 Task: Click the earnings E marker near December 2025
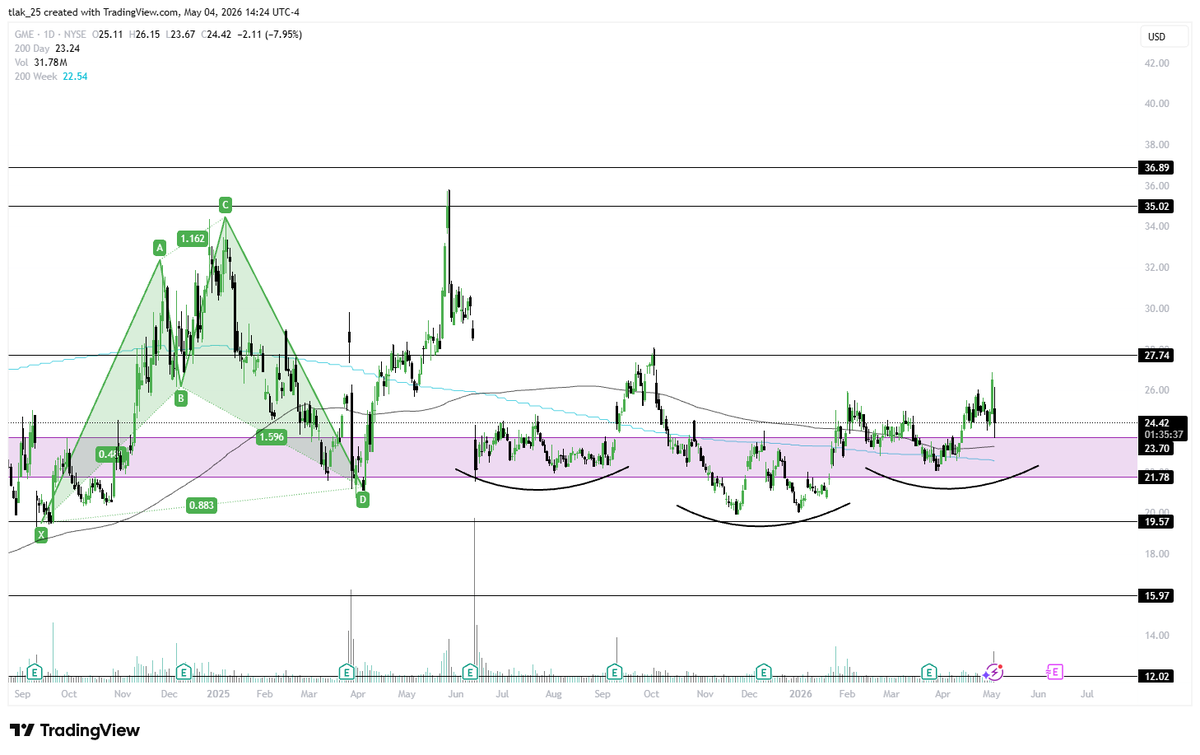(763, 671)
